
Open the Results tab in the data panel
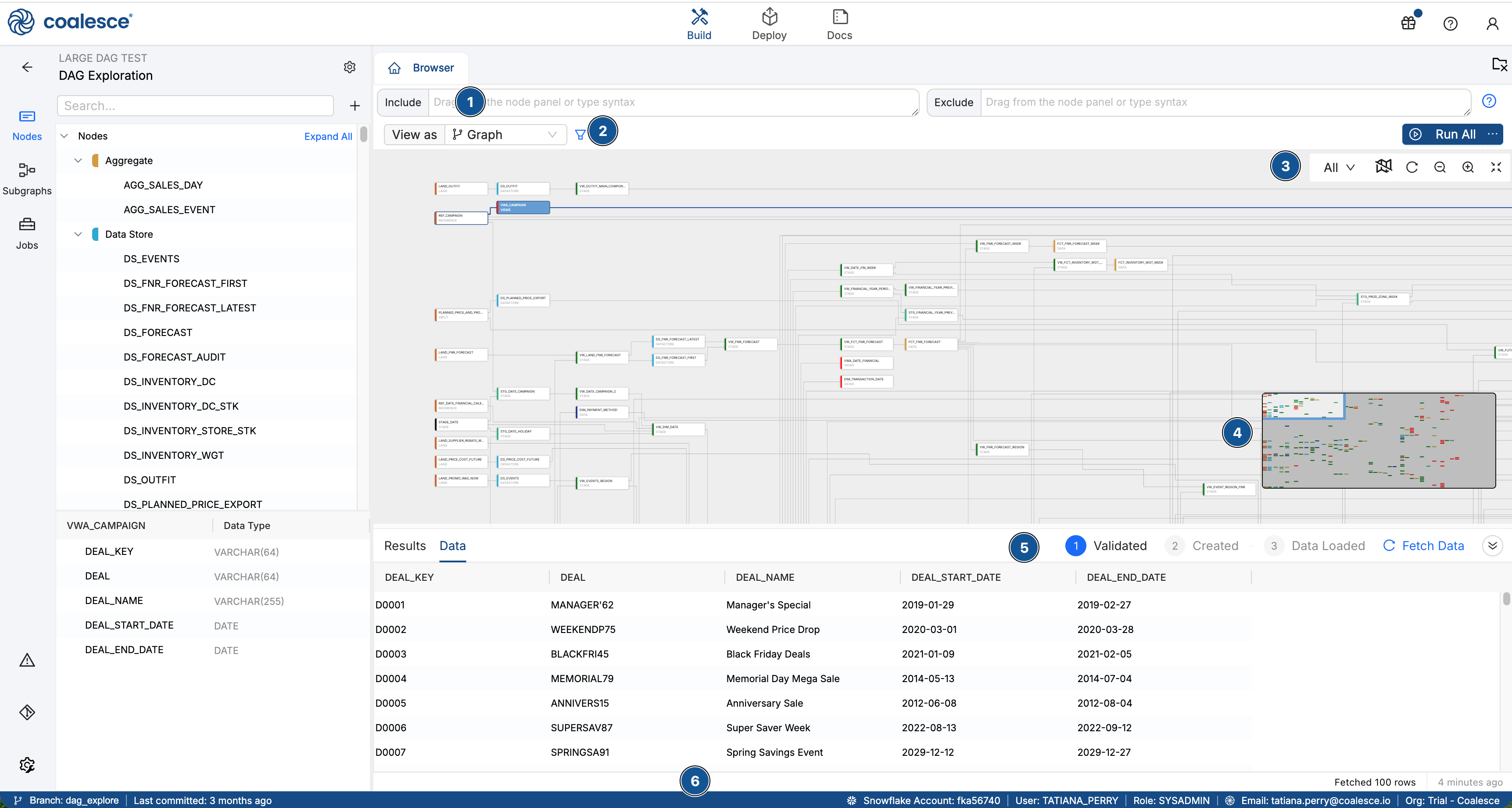(405, 546)
